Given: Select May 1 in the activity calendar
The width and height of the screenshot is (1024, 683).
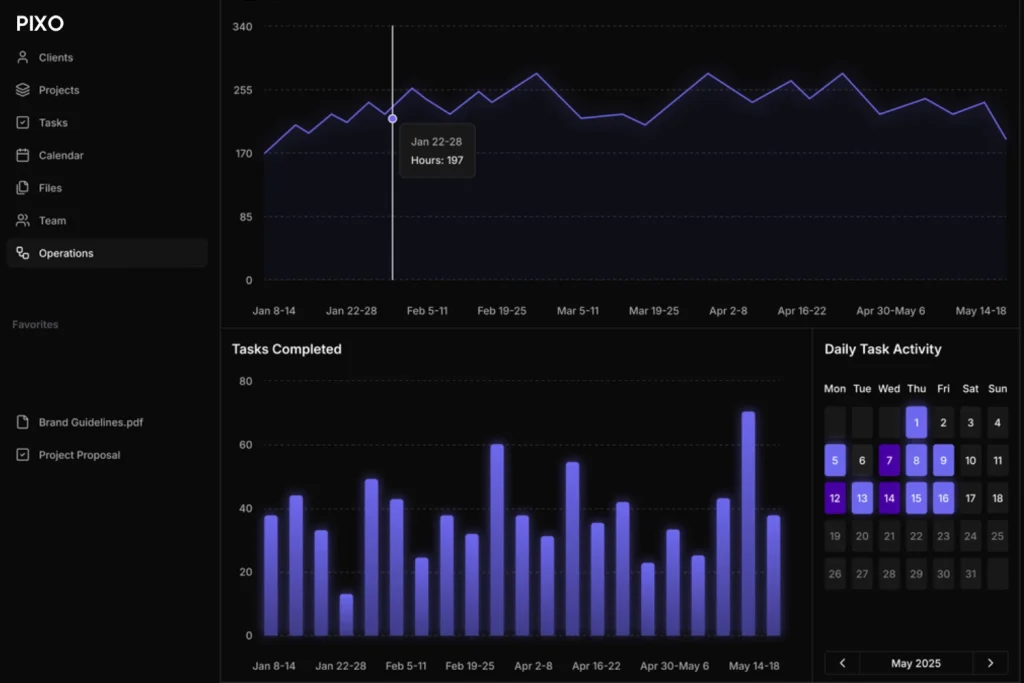Looking at the screenshot, I should pos(916,422).
